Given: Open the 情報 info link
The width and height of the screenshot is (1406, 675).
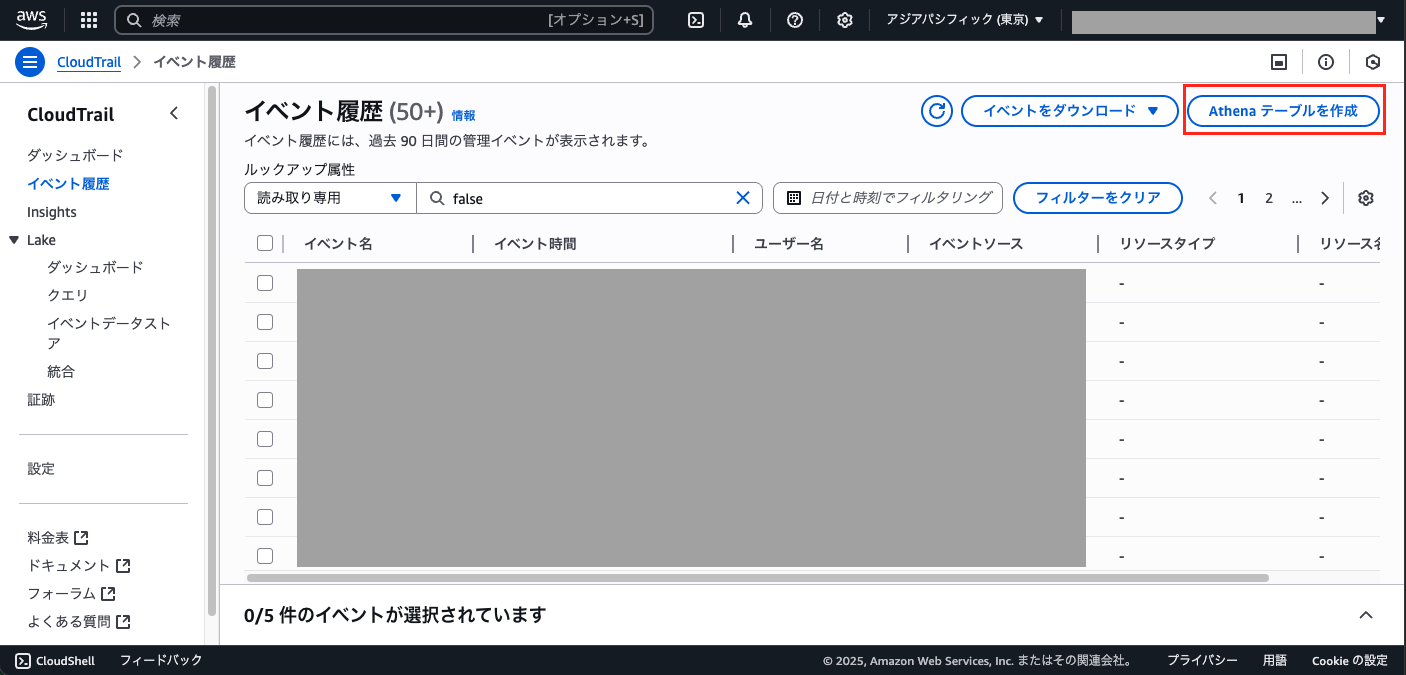Looking at the screenshot, I should coord(464,116).
